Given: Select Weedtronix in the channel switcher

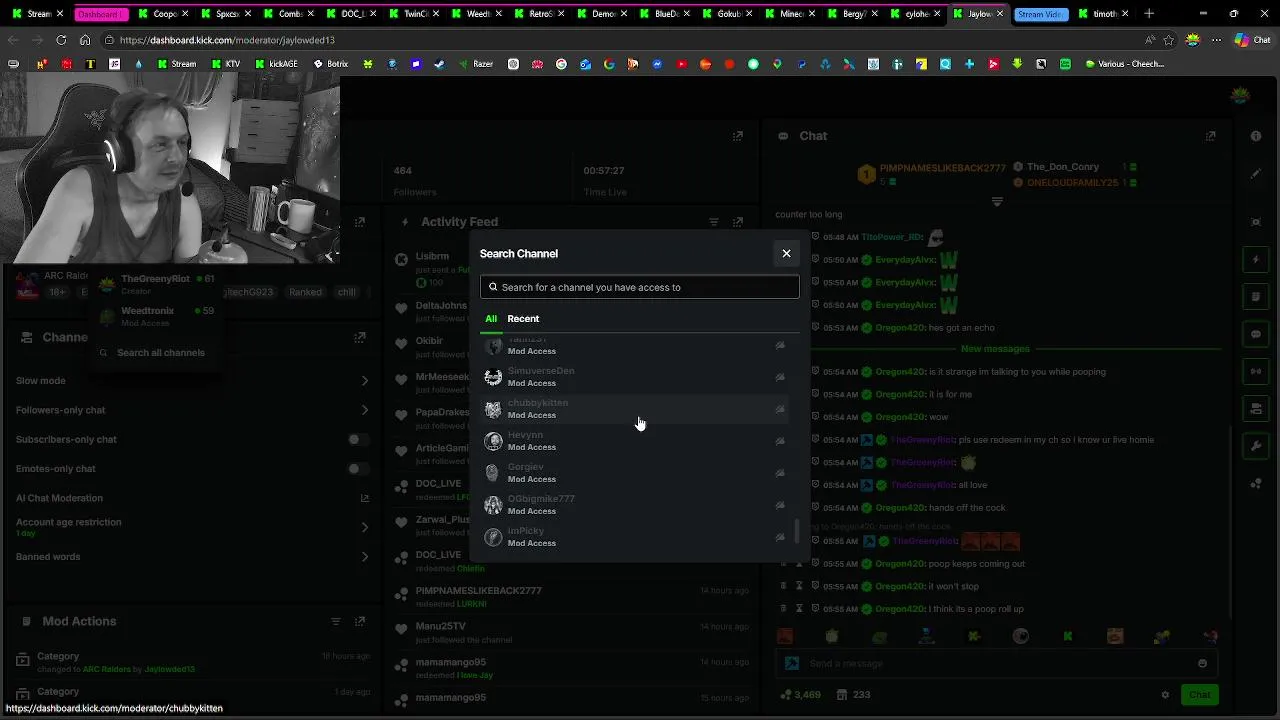Looking at the screenshot, I should tap(155, 316).
